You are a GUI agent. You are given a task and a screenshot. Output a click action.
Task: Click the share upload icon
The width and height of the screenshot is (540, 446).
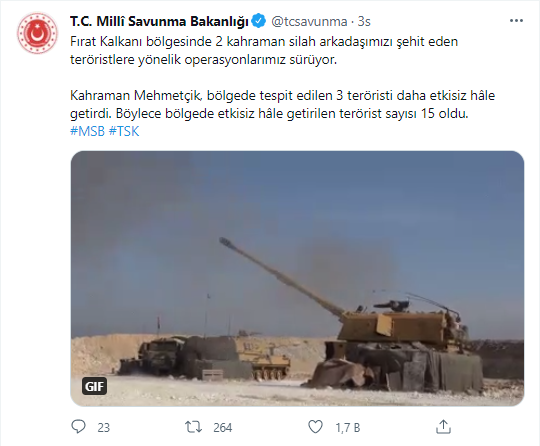[x=443, y=427]
